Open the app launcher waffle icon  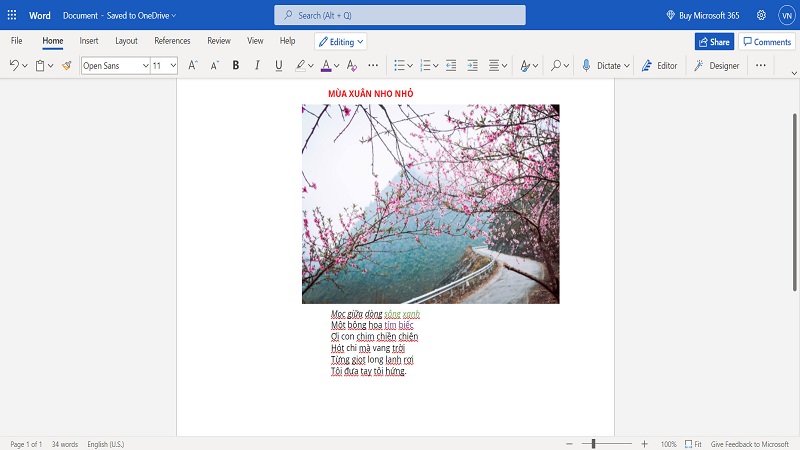(12, 15)
